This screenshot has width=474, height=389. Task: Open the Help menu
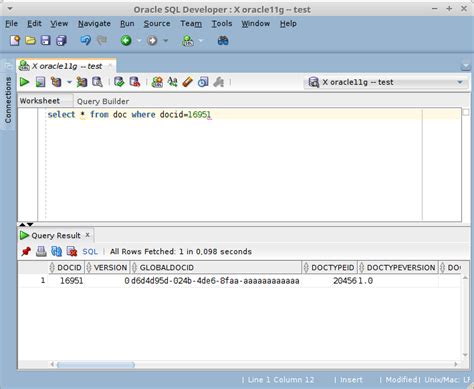pyautogui.click(x=288, y=24)
